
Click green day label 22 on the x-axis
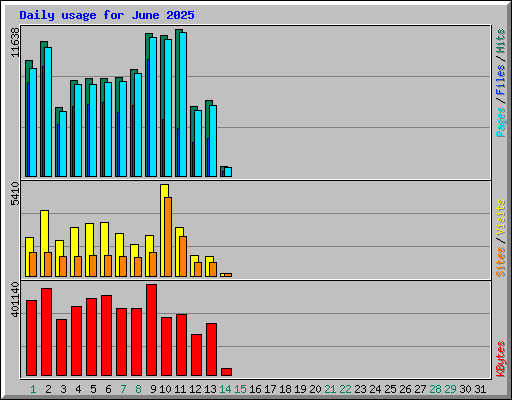click(345, 389)
